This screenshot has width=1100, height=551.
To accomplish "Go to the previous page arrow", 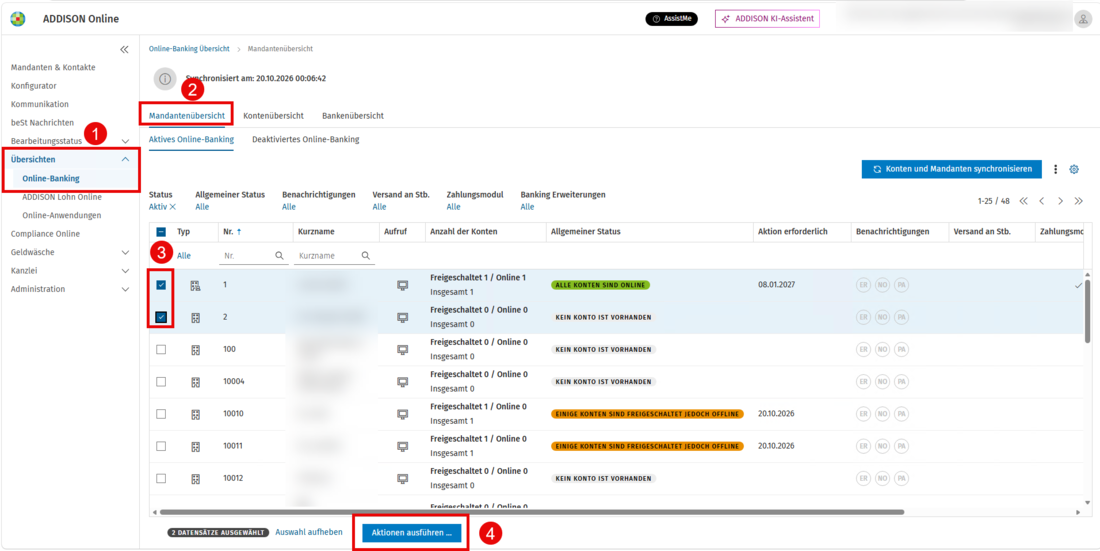I will click(x=1042, y=201).
